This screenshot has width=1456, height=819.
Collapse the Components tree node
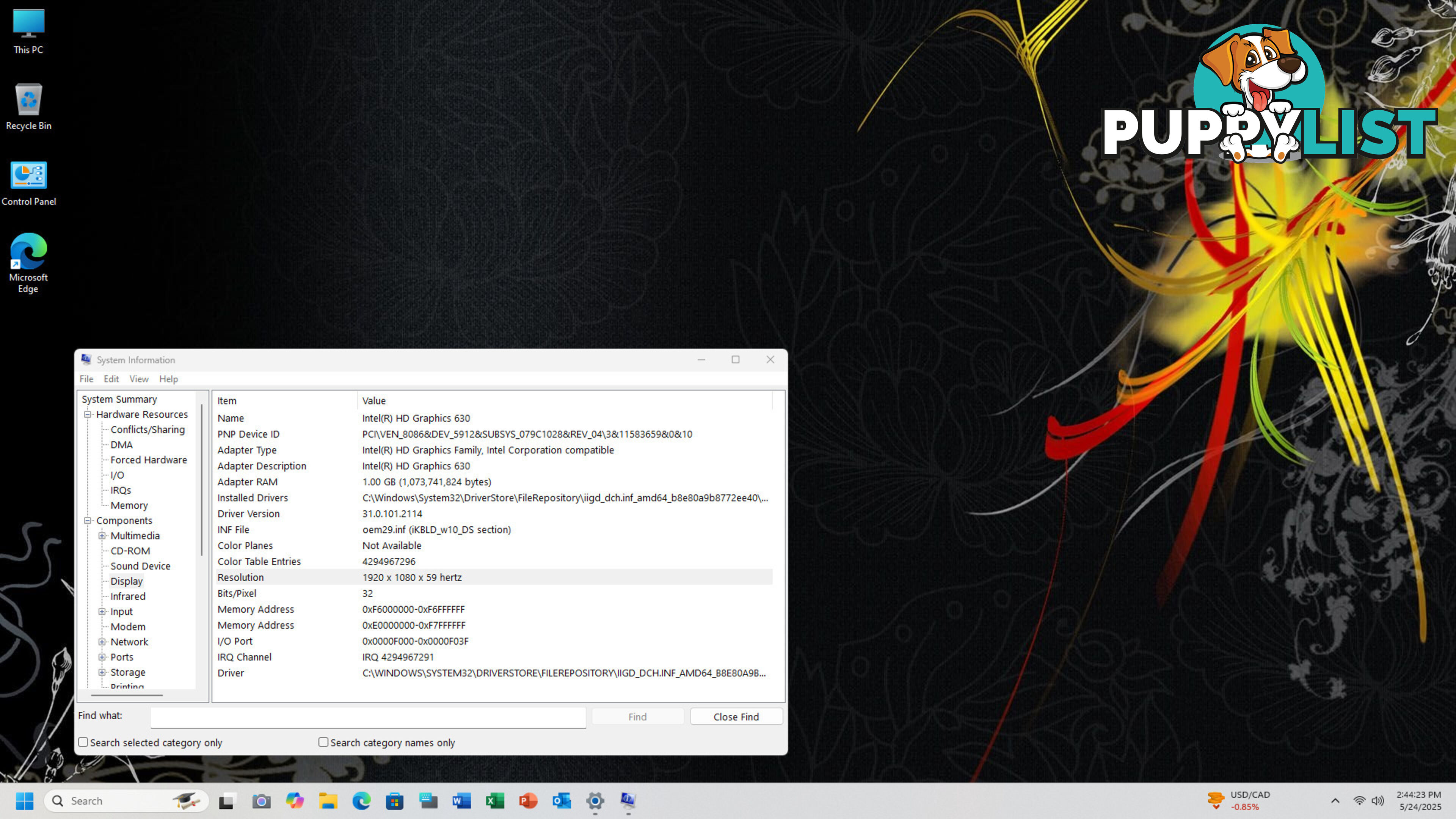(x=88, y=521)
